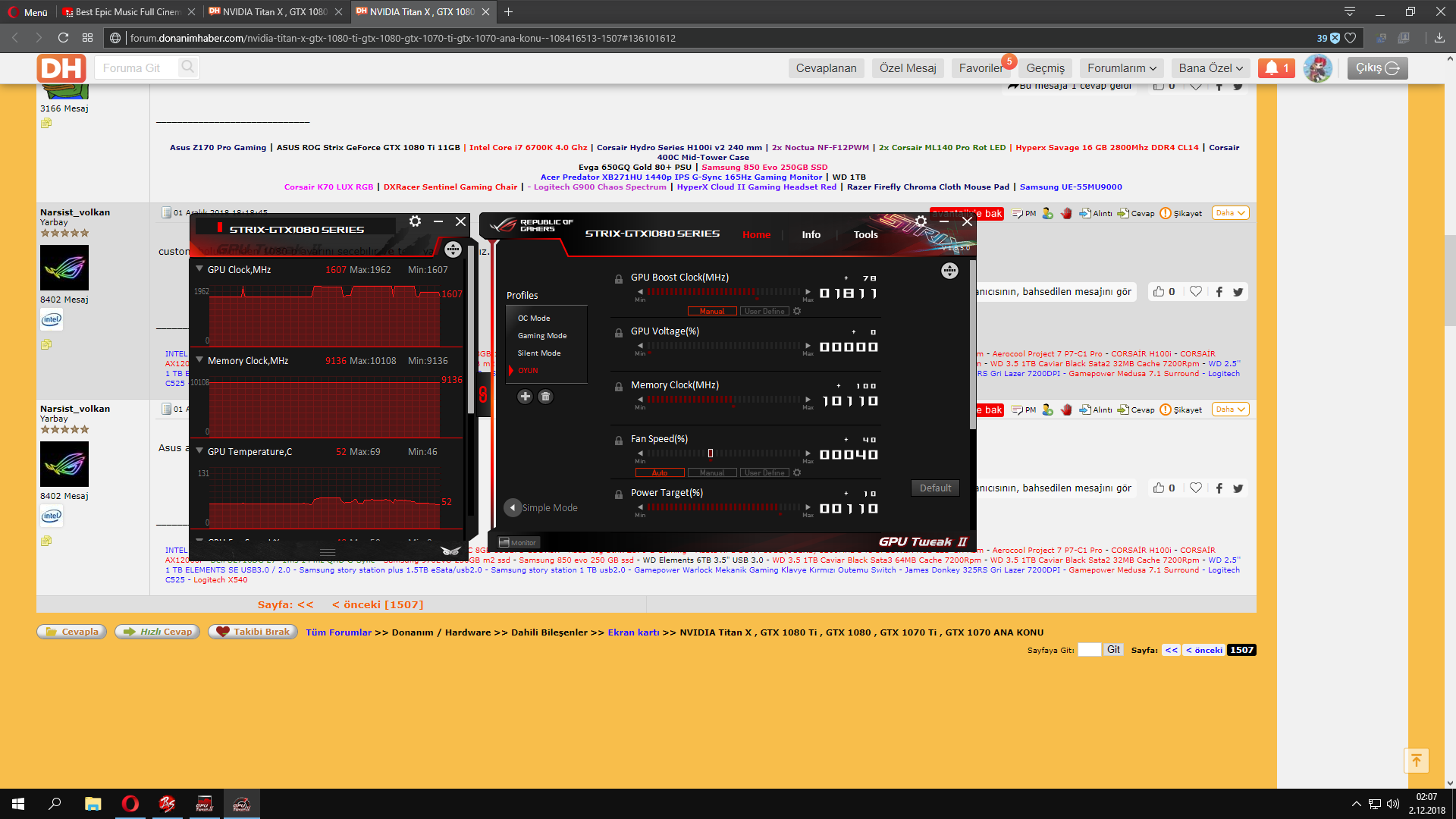This screenshot has width=1456, height=819.
Task: Collapse GPU Temperature graph section
Action: point(199,451)
